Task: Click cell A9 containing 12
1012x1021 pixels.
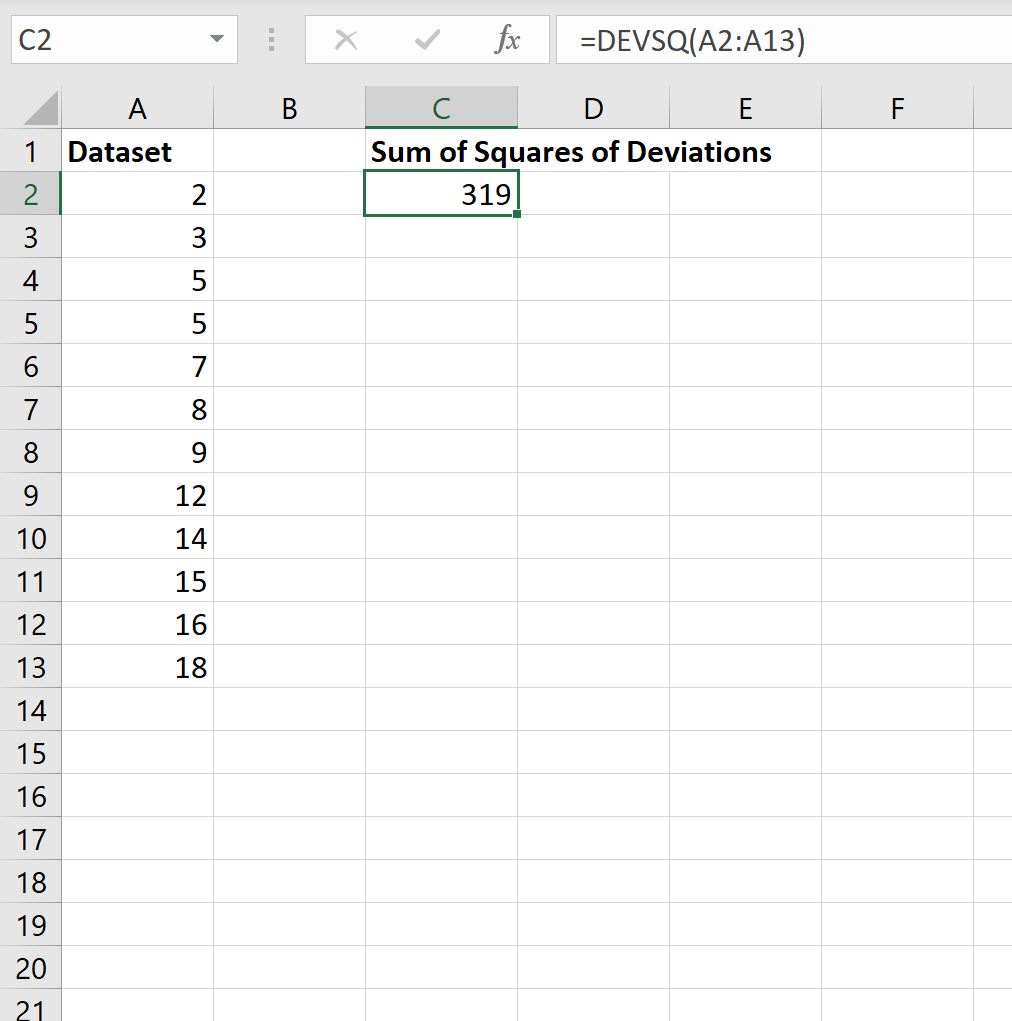Action: 137,495
